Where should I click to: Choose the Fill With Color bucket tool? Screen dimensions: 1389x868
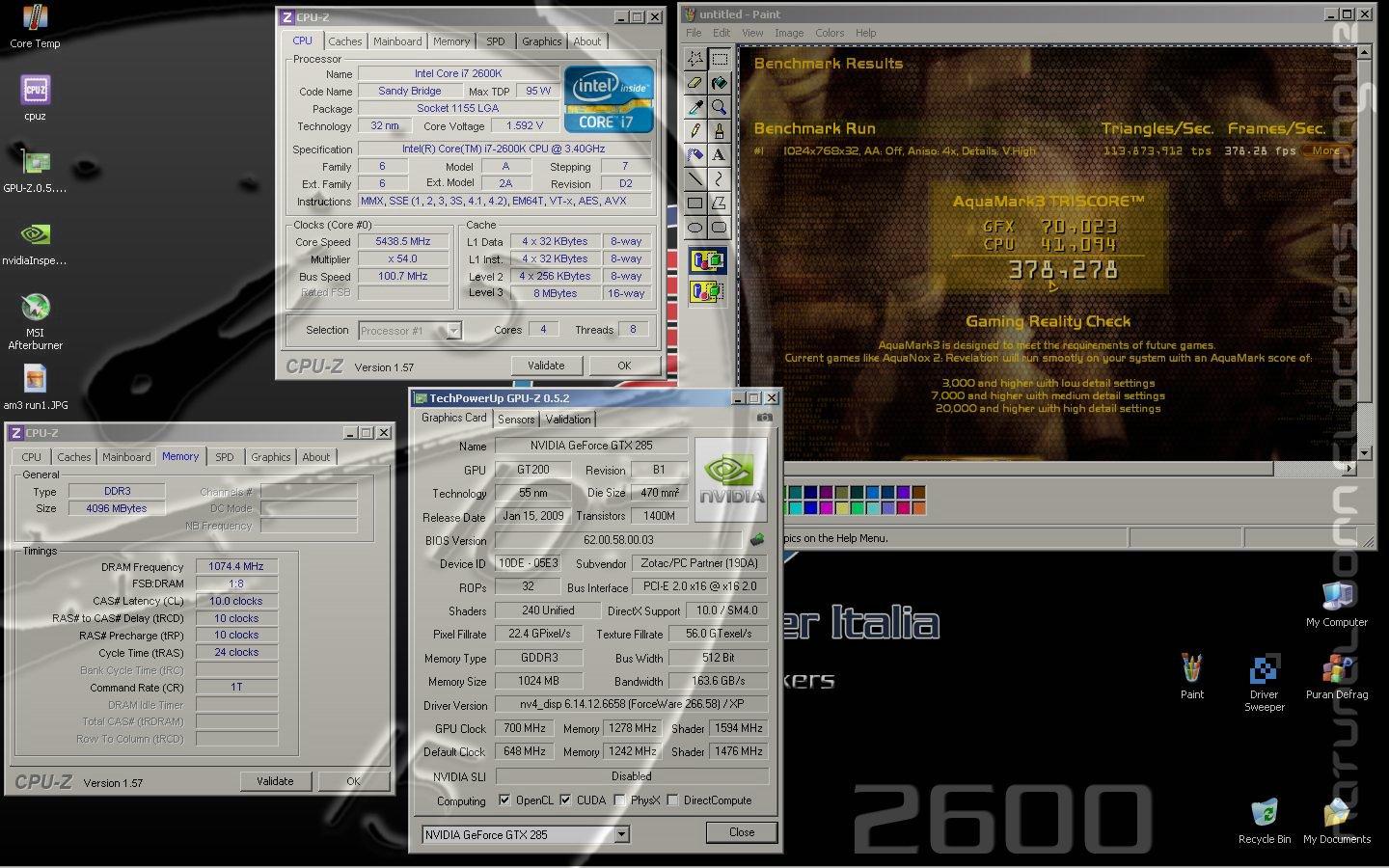(719, 83)
